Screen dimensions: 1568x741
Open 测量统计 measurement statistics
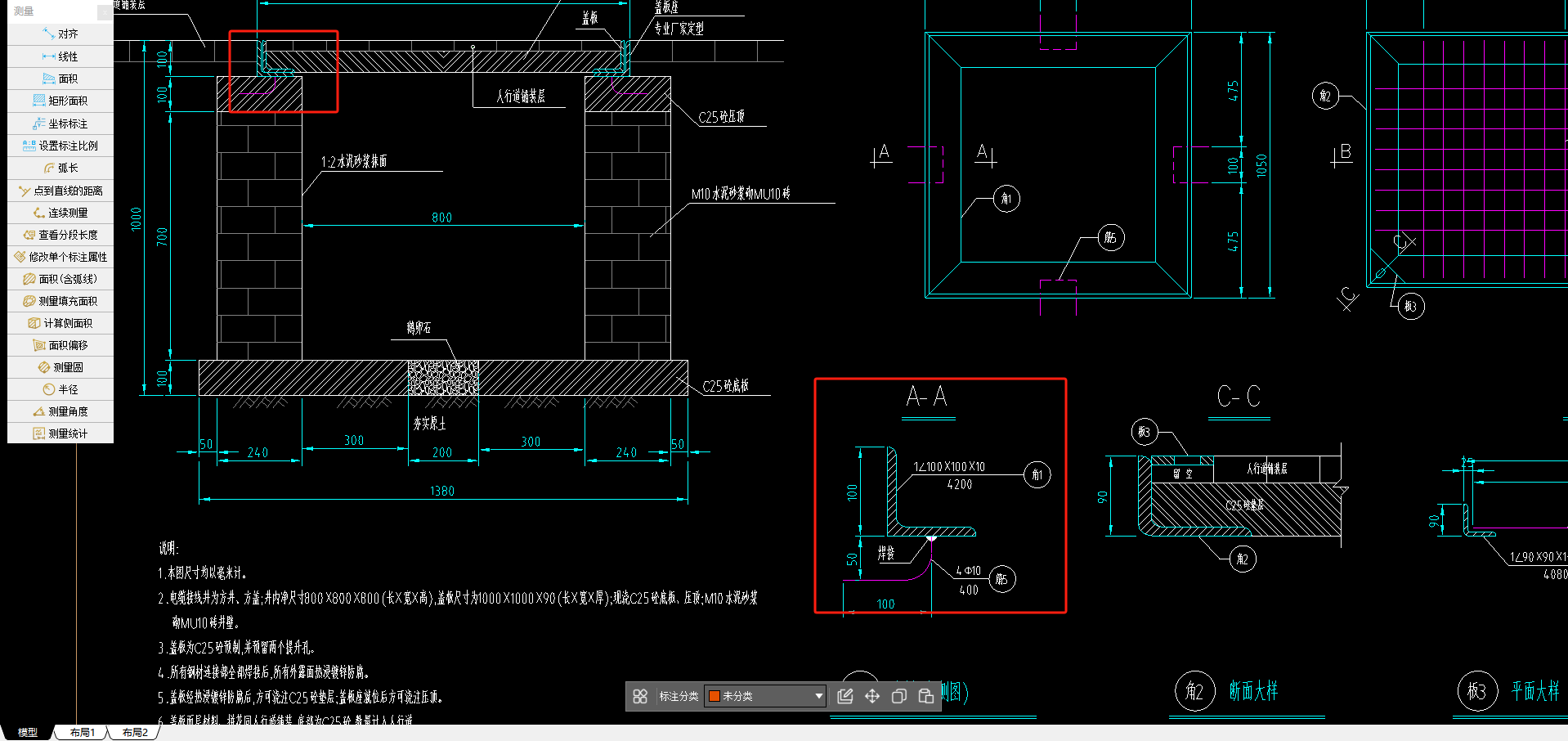(x=60, y=433)
